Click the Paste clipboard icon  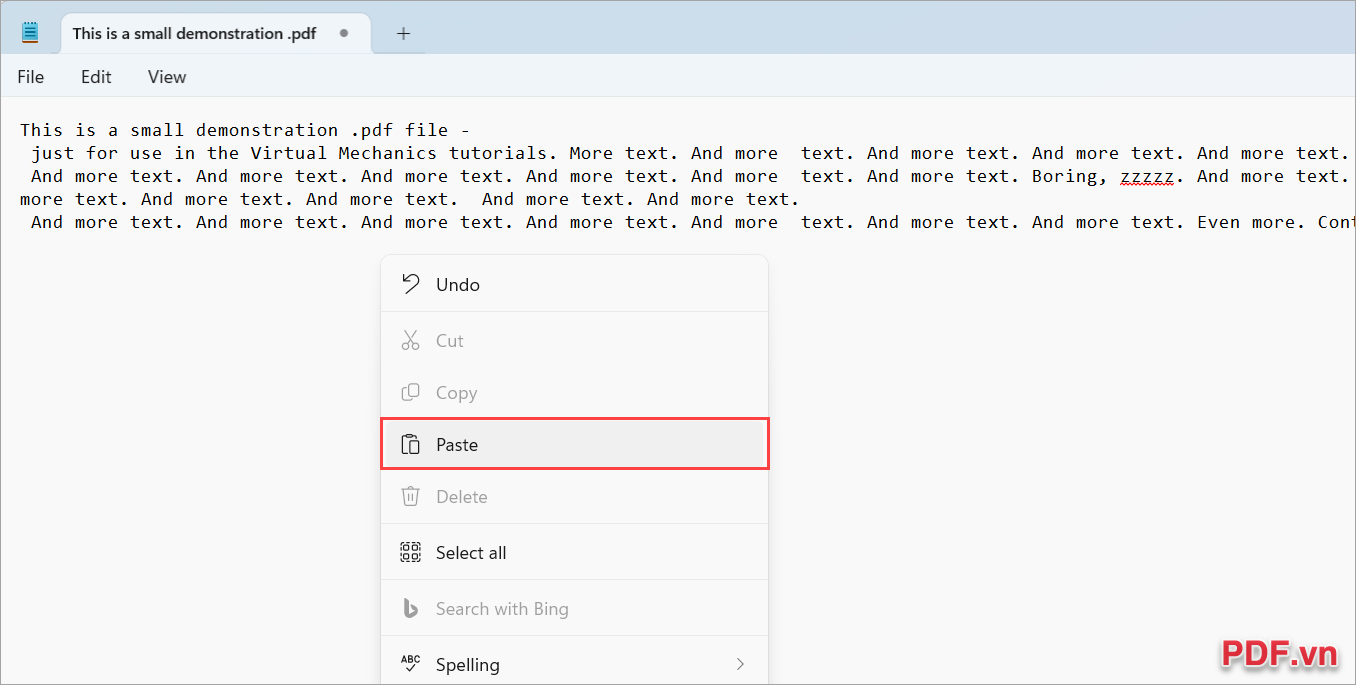410,444
